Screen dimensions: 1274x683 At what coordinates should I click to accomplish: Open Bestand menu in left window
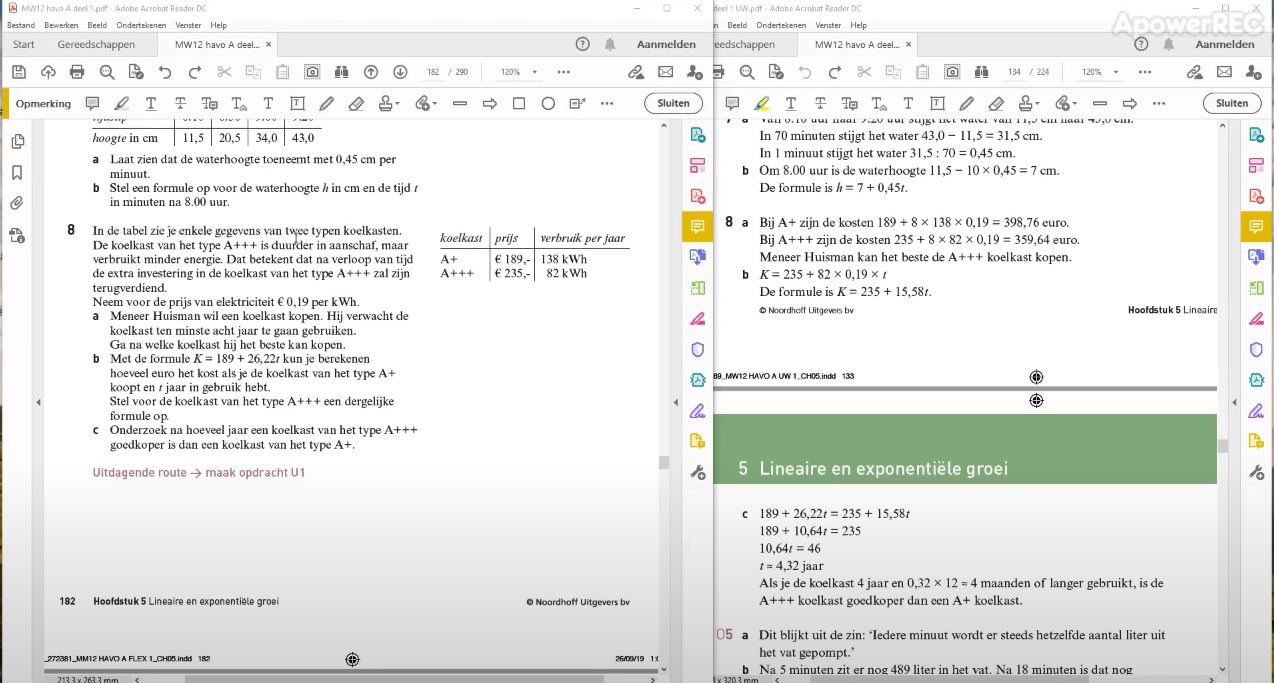[20, 25]
